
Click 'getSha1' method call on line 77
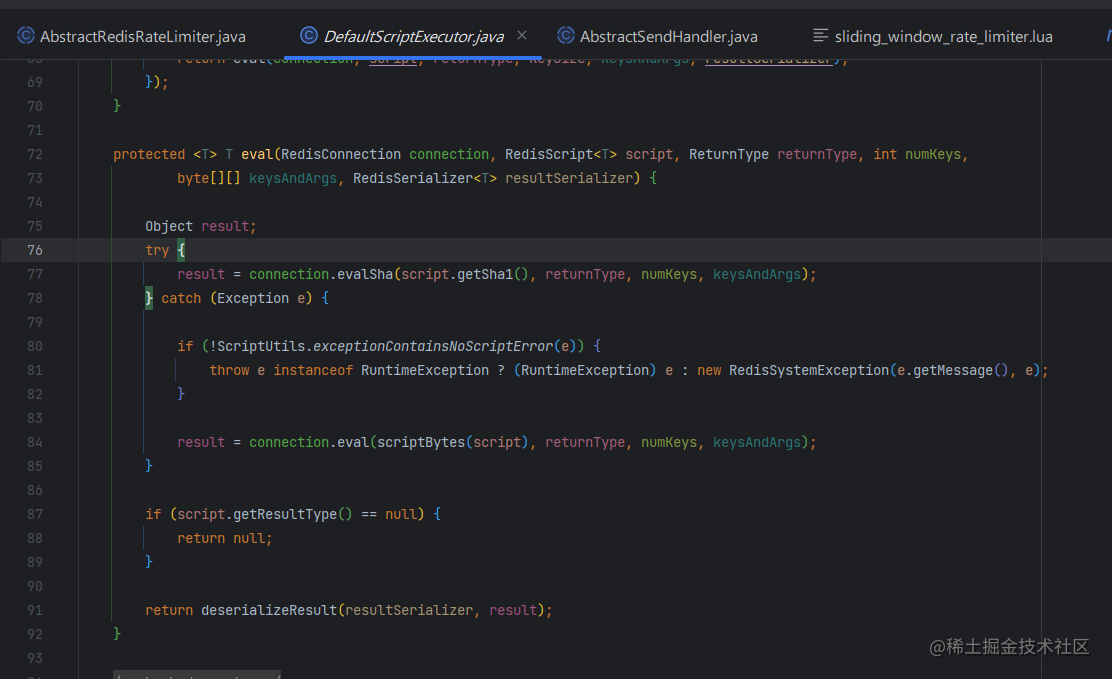485,275
